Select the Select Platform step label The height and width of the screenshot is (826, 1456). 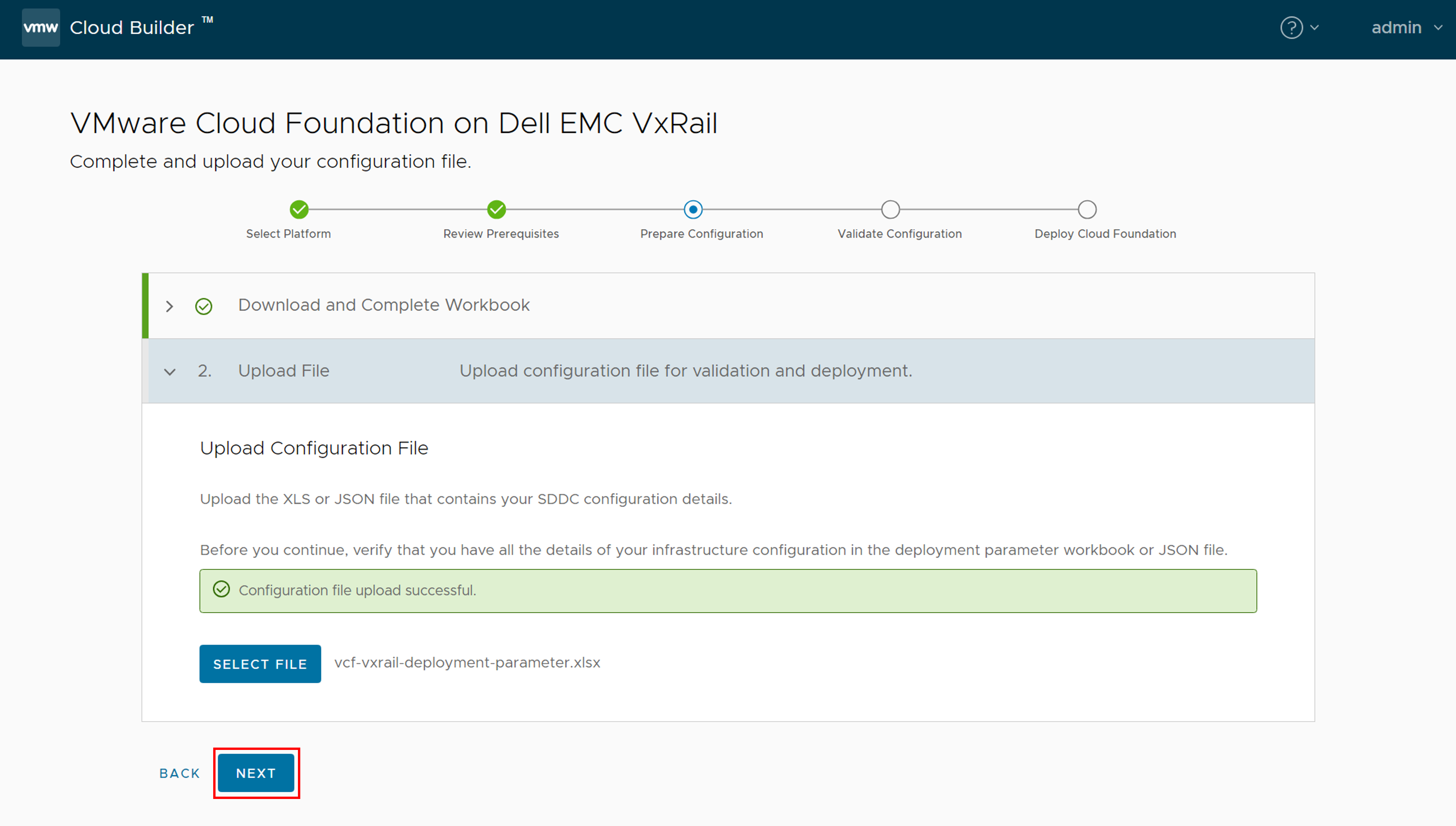(x=288, y=234)
